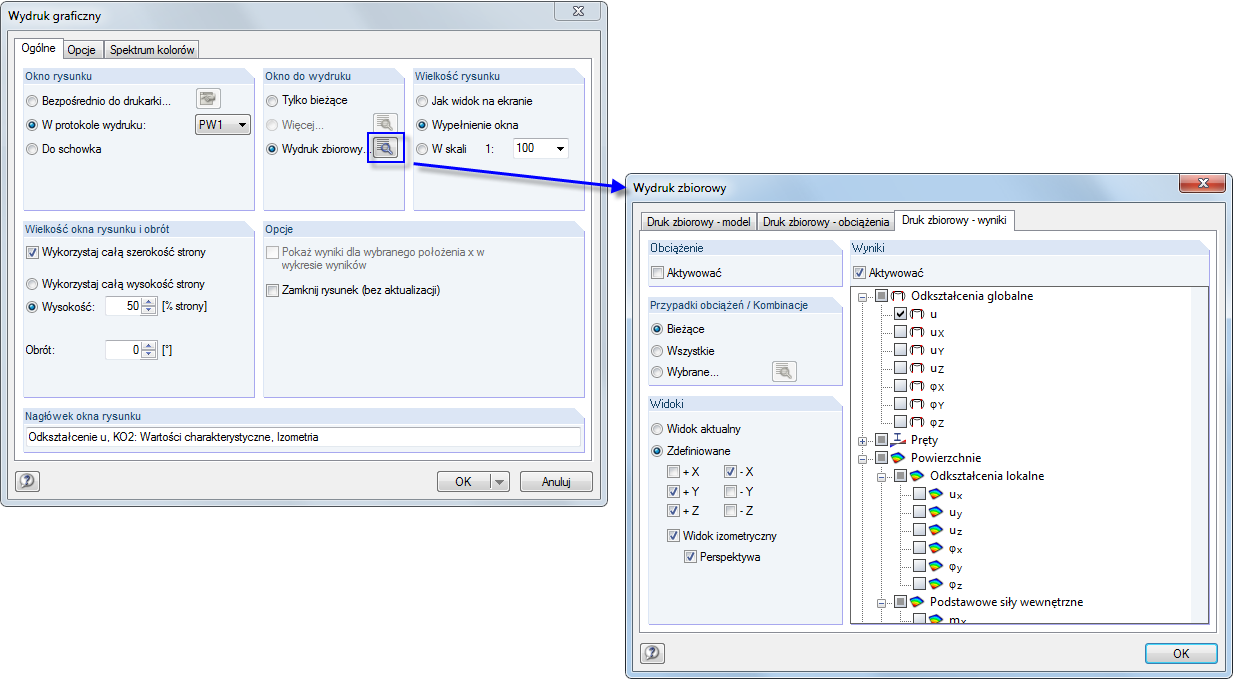Select Druk zbiorowy - wyniki tab
Viewport: 1234px width, 679px height.
click(956, 220)
